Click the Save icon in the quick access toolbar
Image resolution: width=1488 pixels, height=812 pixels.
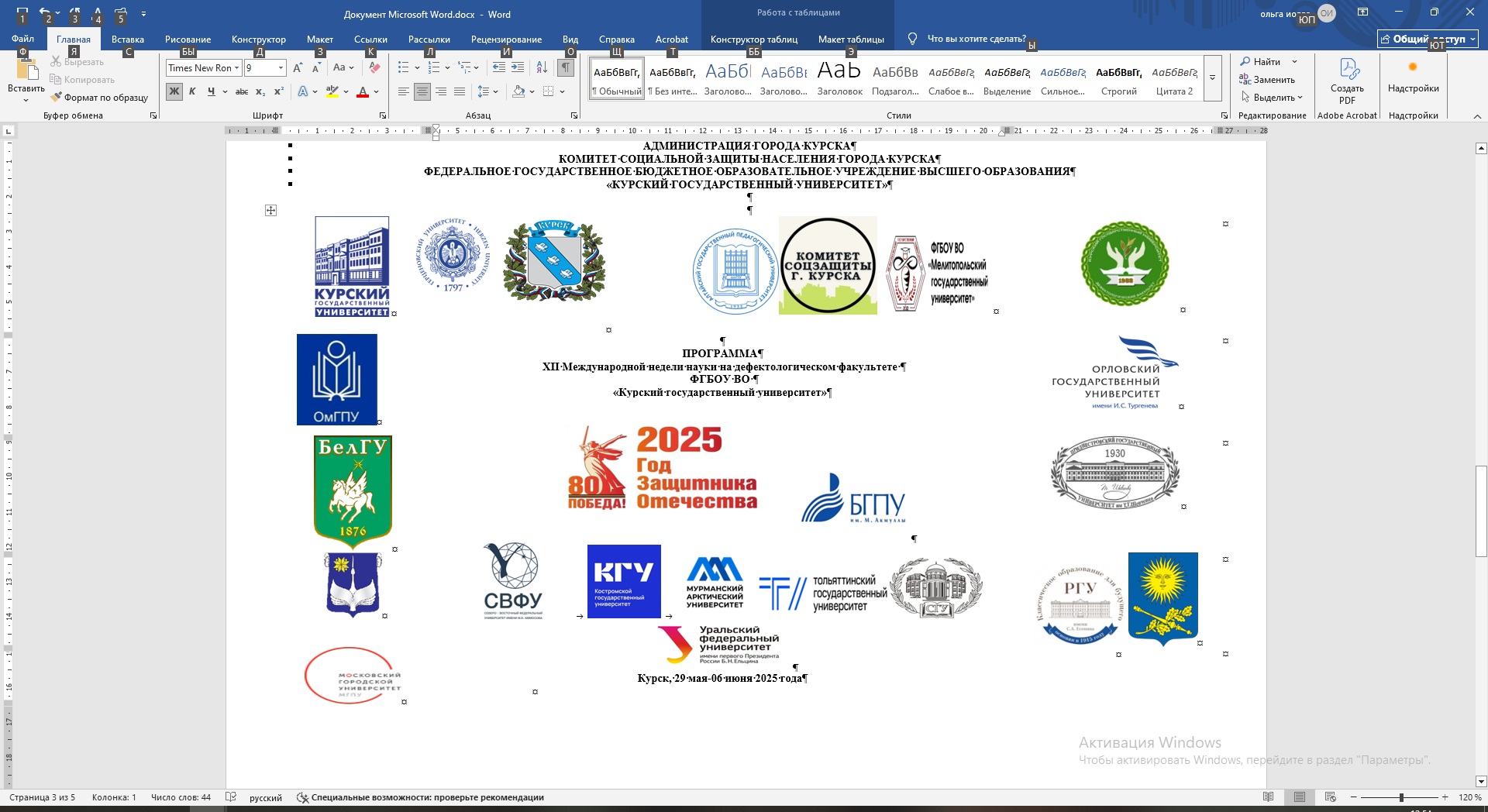pyautogui.click(x=22, y=13)
